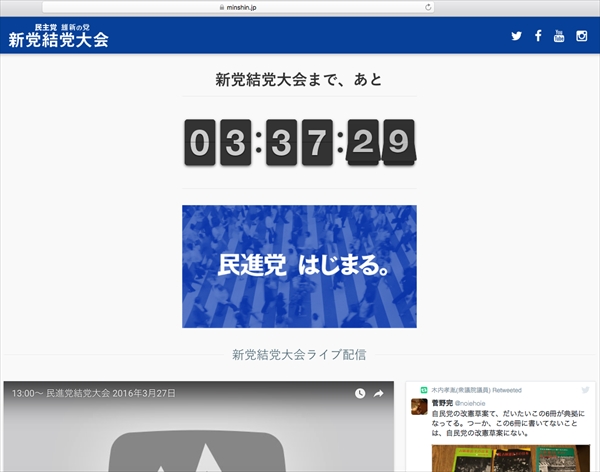Click the Watch Later clock icon on video
The height and width of the screenshot is (472, 600).
tap(360, 394)
